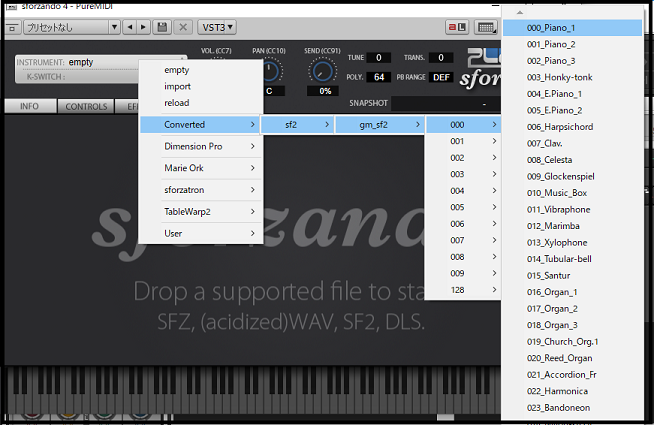Screen dimensions: 654x425
Task: Click the TRANS. value field
Action: [x=441, y=58]
